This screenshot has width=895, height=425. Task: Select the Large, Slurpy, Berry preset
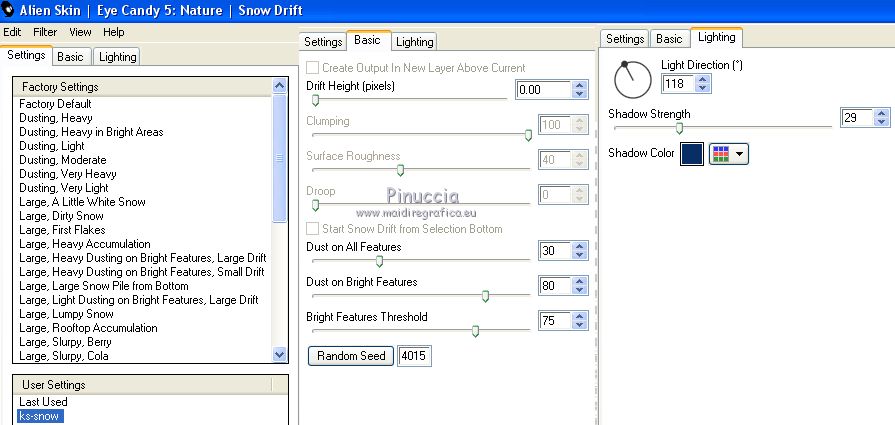[x=66, y=342]
